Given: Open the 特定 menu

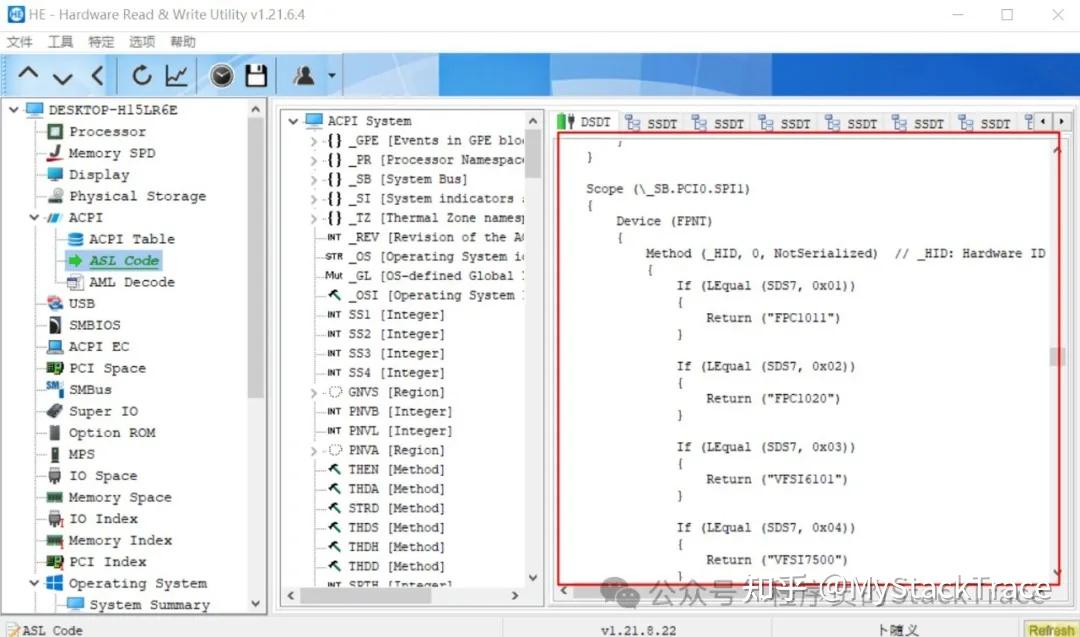Looking at the screenshot, I should (101, 42).
